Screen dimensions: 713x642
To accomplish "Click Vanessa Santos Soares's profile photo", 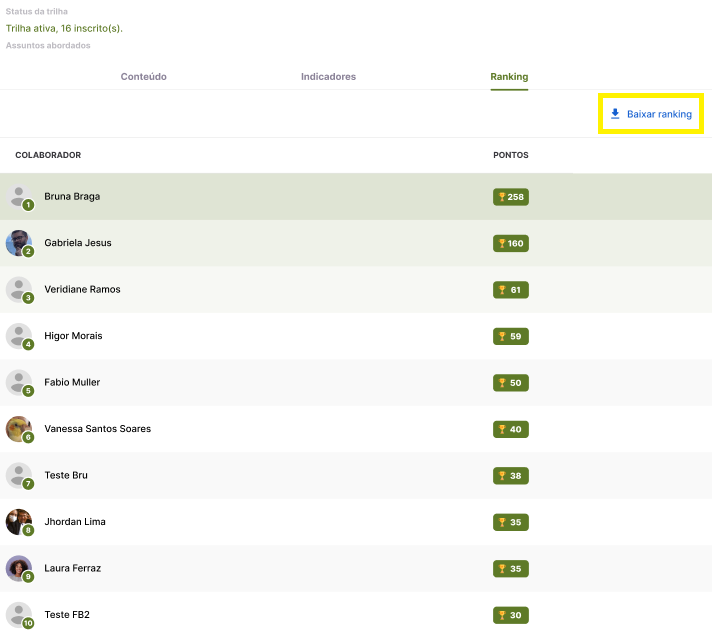I will [19, 429].
